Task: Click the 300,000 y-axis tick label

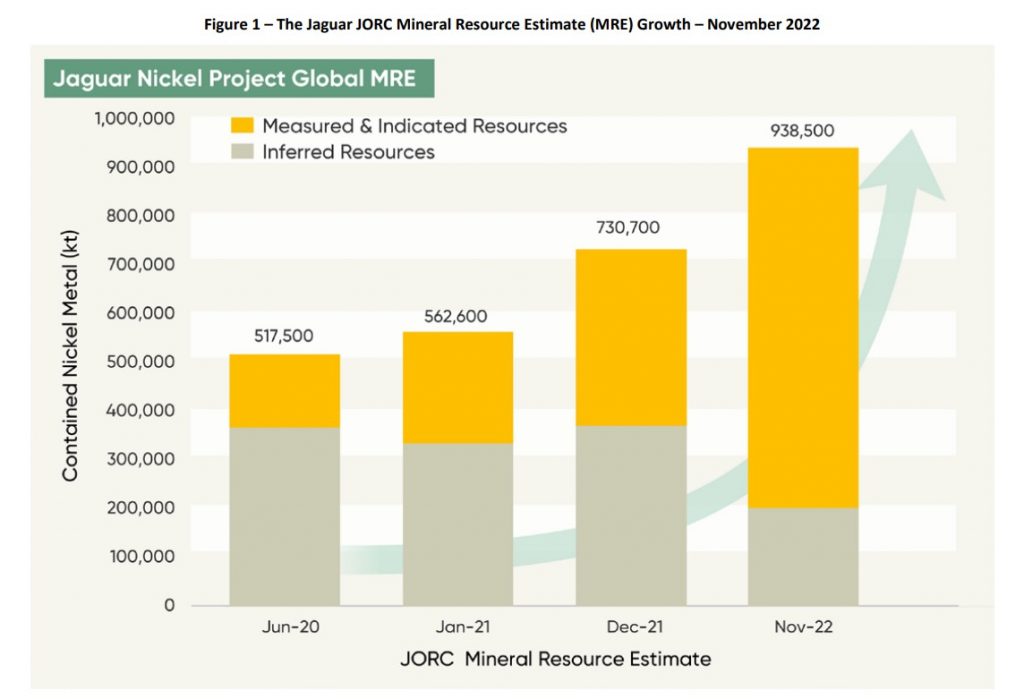Action: (140, 459)
